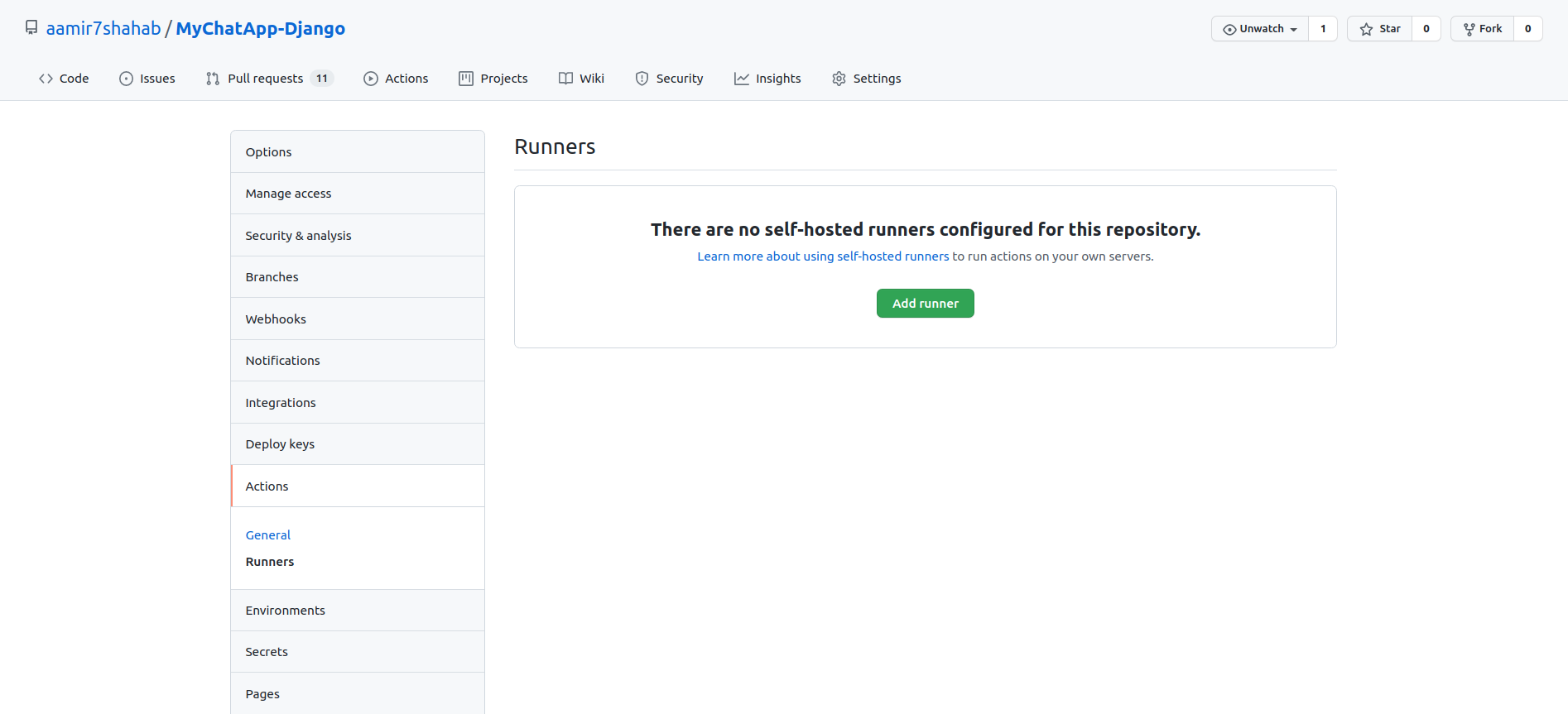The height and width of the screenshot is (714, 1568).
Task: Open the Wiki tab
Action: click(x=581, y=79)
